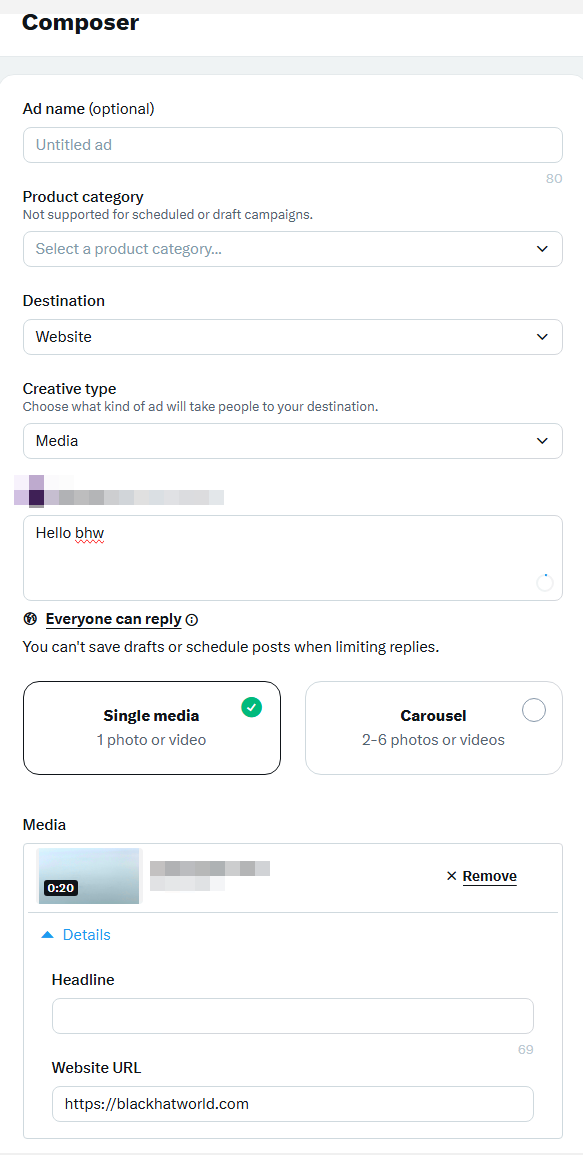Open the Product category dropdown

click(x=293, y=249)
